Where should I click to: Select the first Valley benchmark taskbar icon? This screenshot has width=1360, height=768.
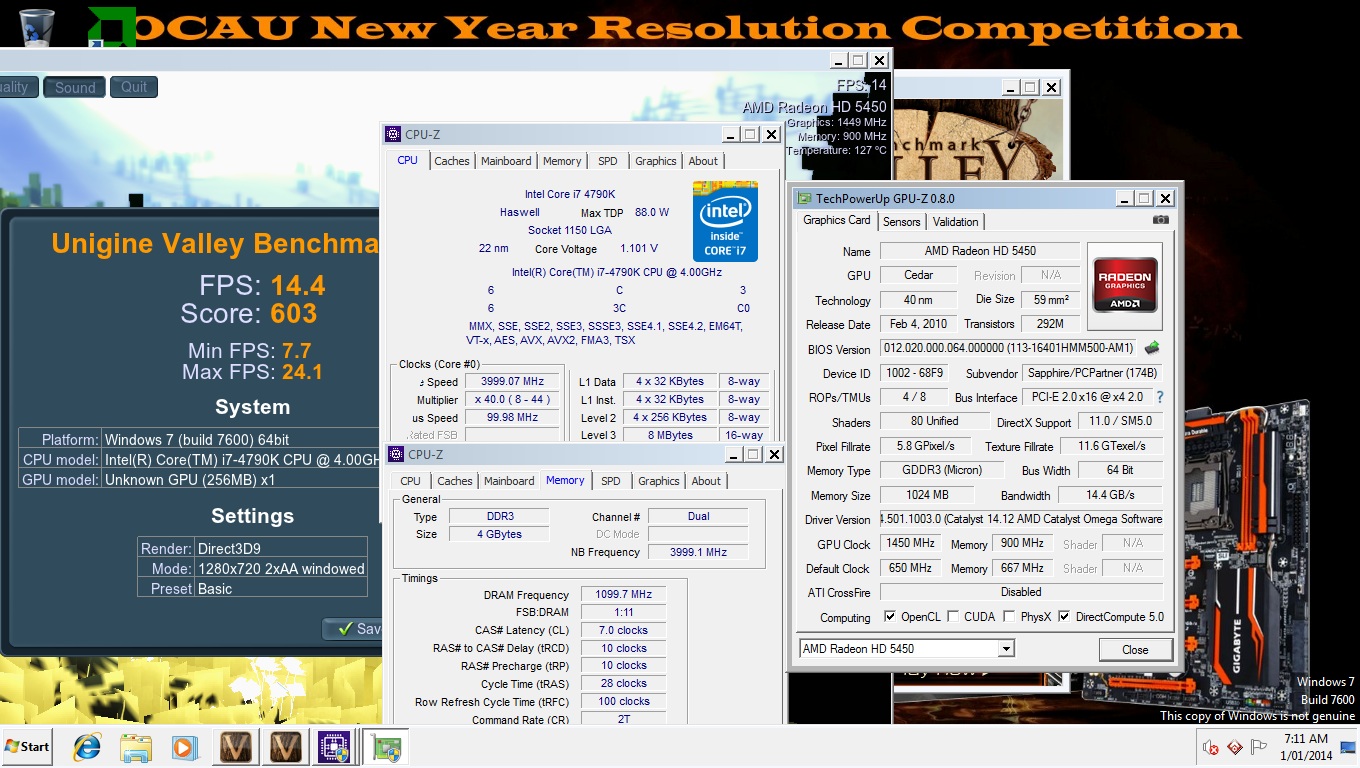point(237,747)
